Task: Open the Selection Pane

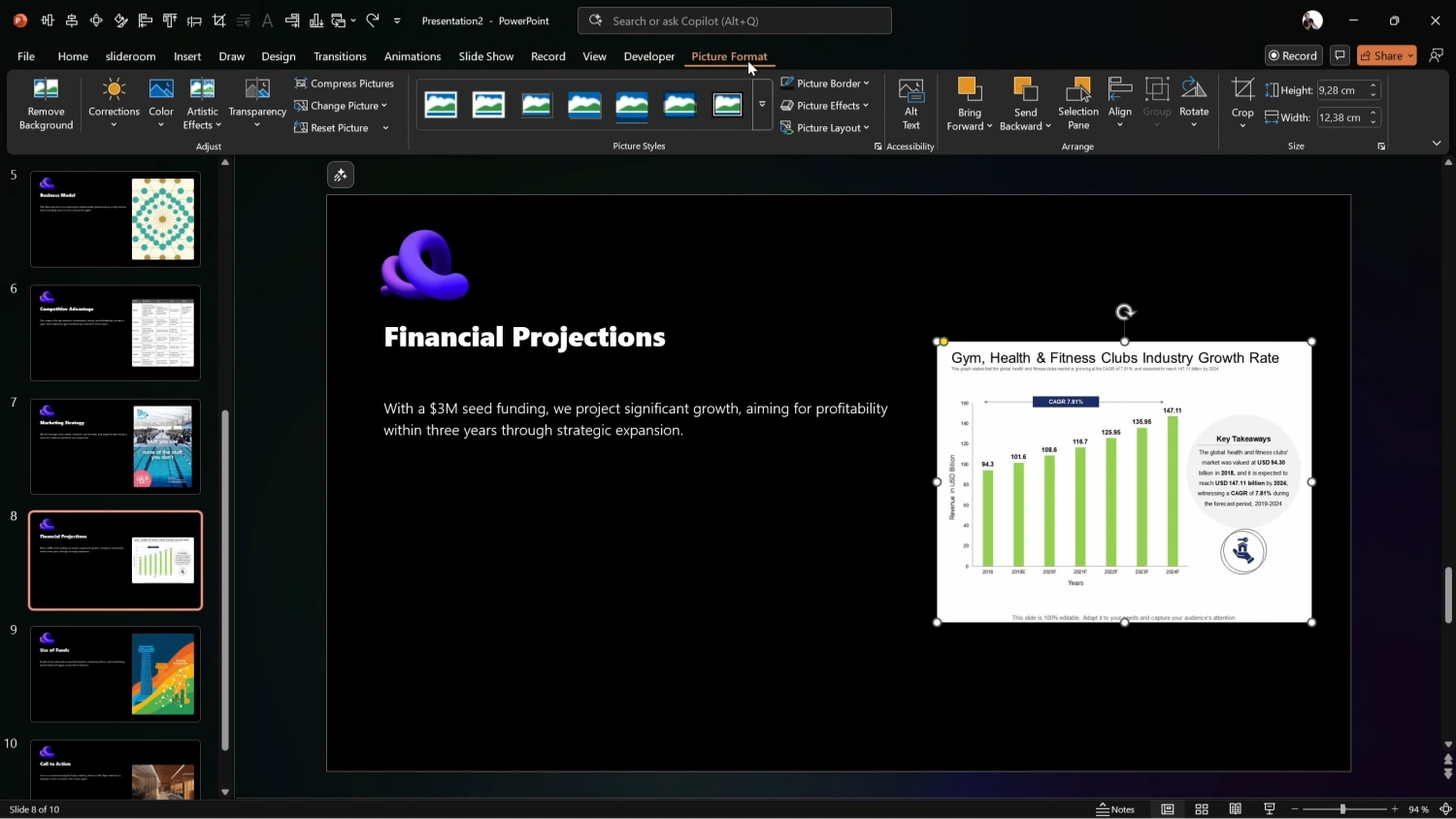Action: [x=1077, y=104]
